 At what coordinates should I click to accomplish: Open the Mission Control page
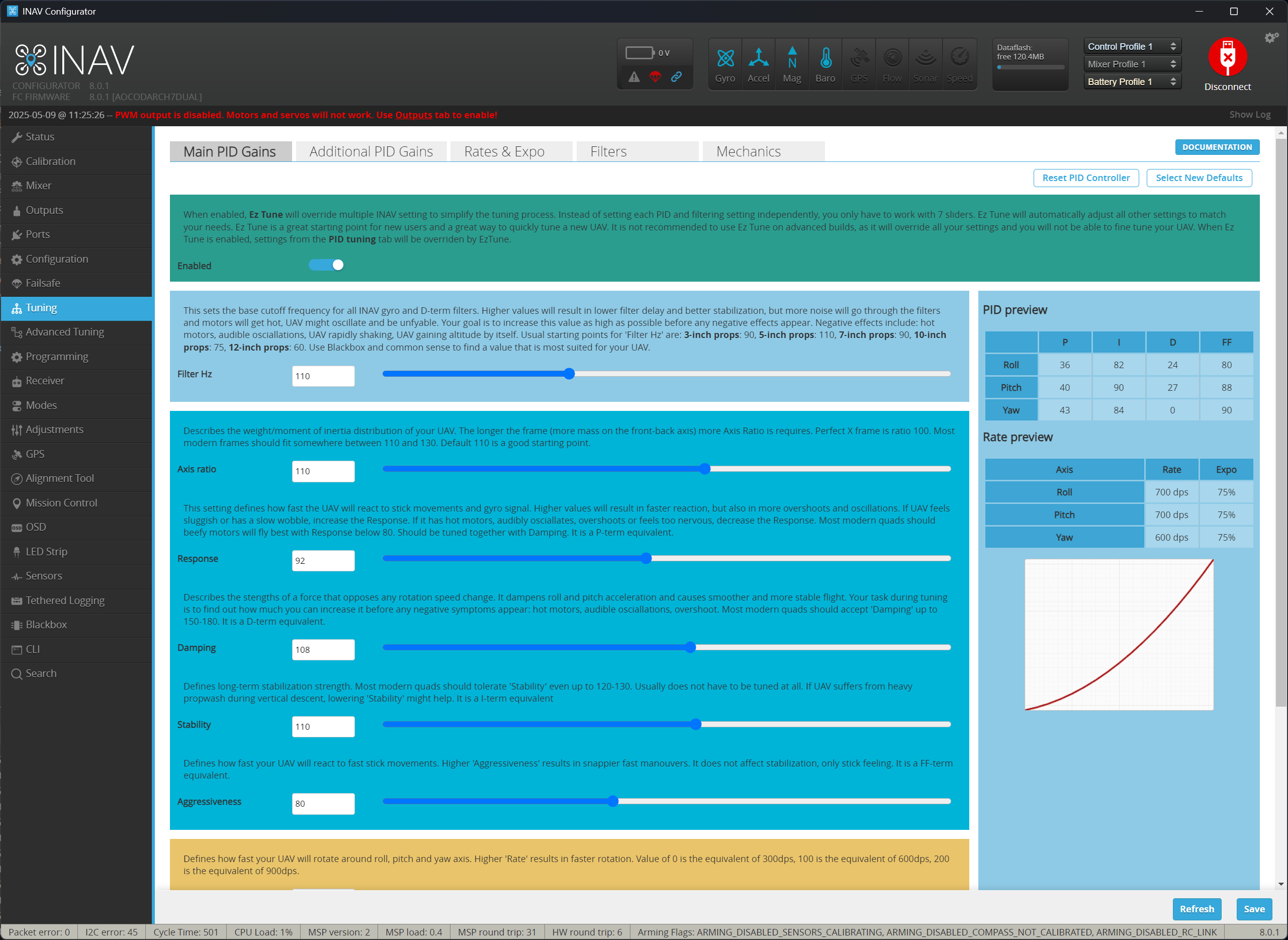coord(76,503)
